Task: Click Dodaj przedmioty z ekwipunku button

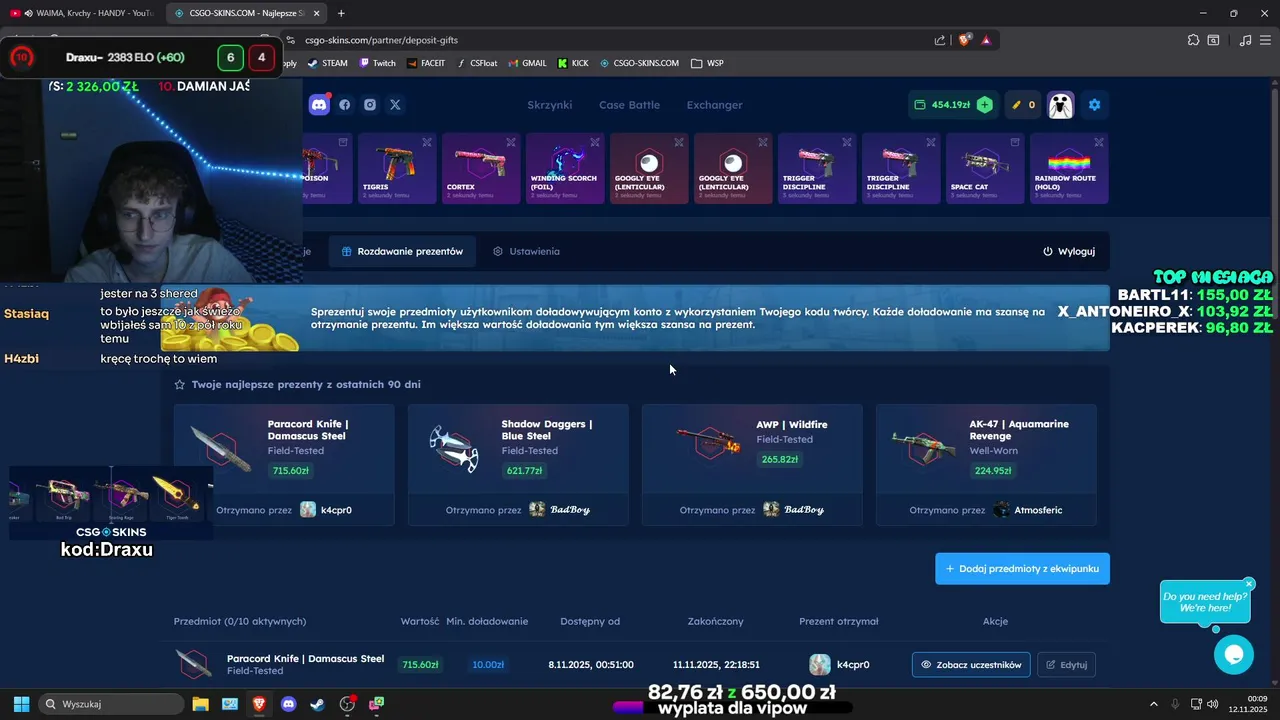Action: [1022, 568]
